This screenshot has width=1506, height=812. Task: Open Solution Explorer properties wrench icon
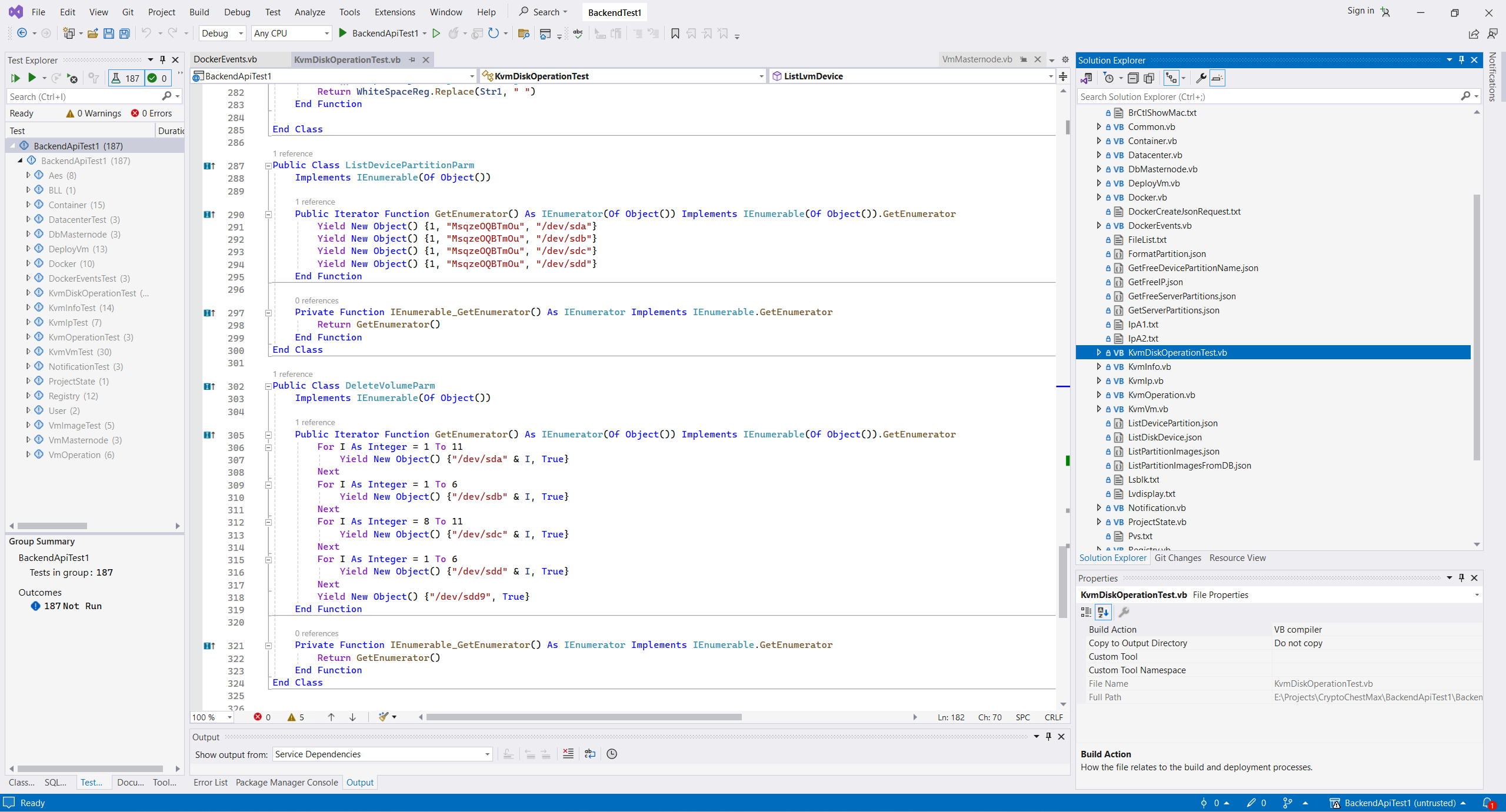click(x=1201, y=78)
